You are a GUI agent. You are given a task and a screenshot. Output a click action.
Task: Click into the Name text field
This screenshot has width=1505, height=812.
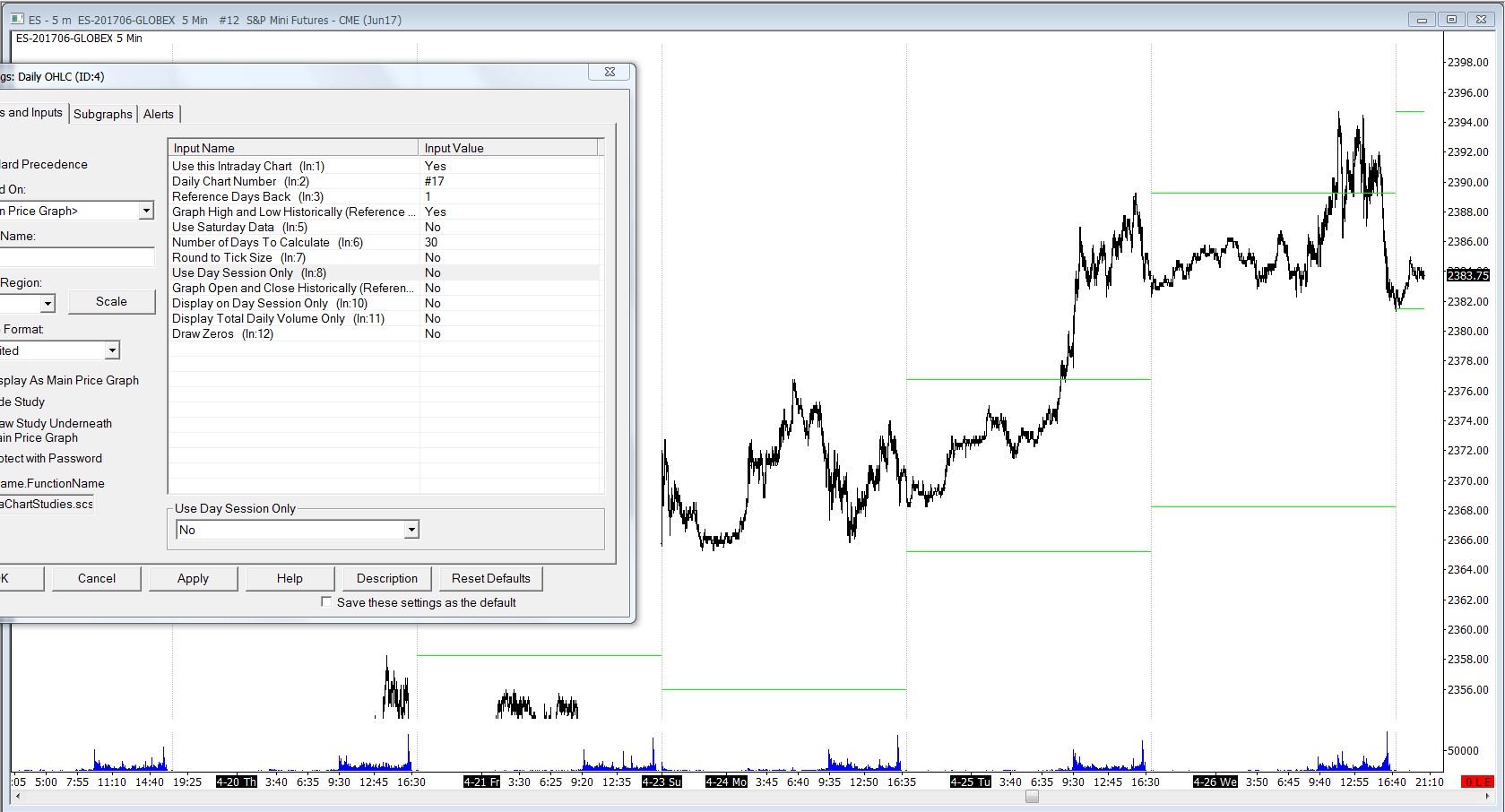click(x=77, y=257)
